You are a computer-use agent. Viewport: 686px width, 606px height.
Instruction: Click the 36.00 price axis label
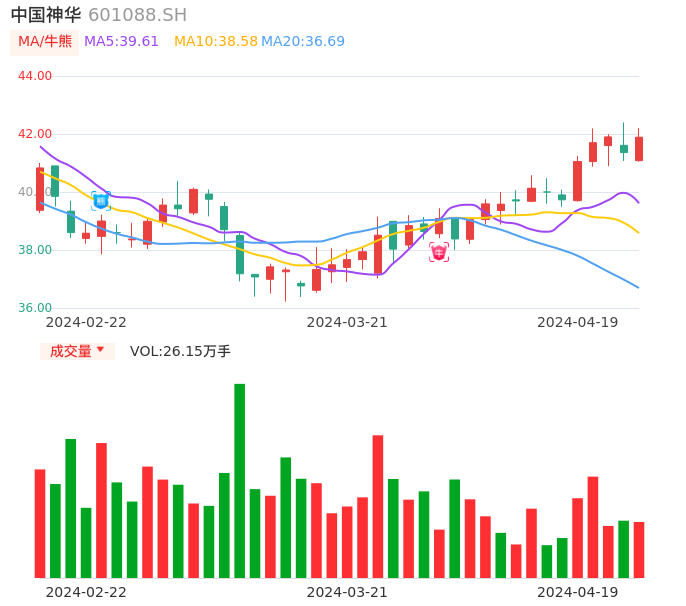35,308
